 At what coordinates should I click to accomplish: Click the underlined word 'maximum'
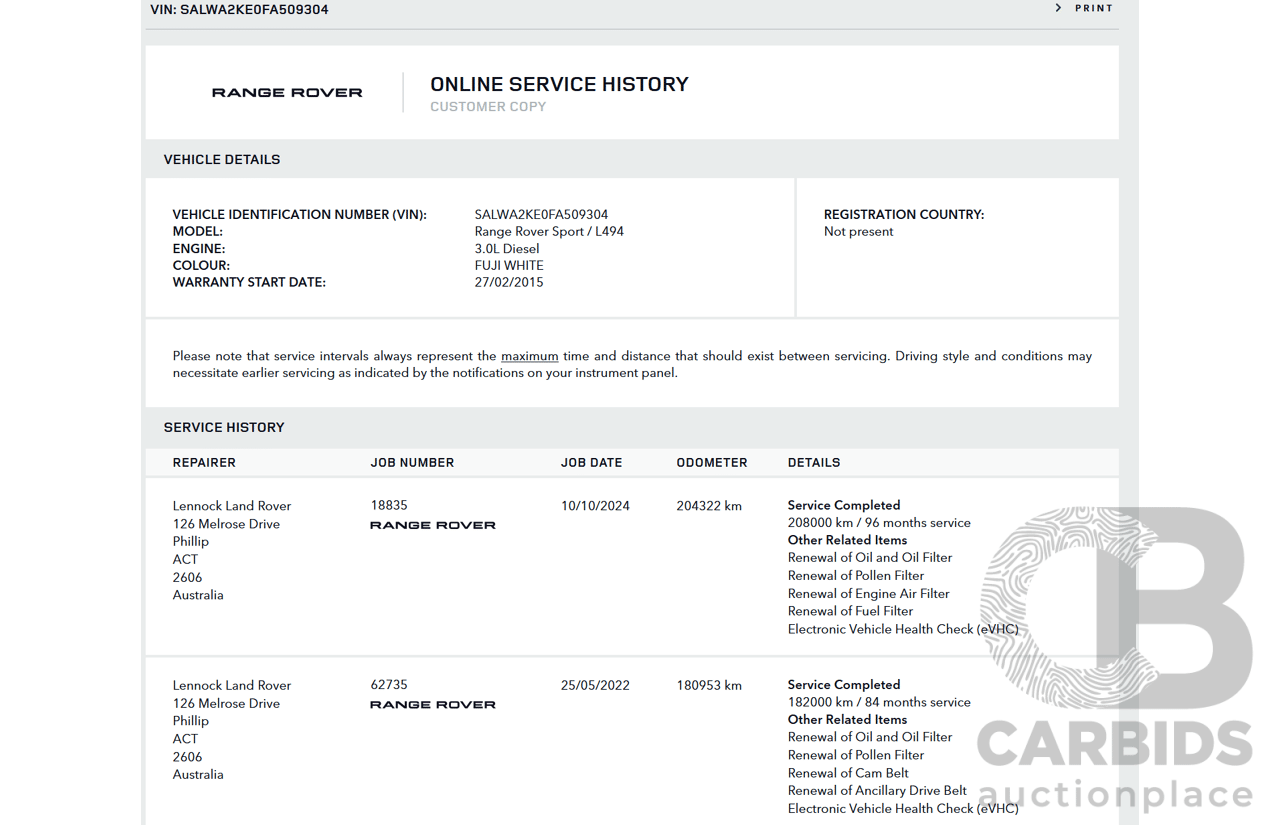click(x=529, y=356)
